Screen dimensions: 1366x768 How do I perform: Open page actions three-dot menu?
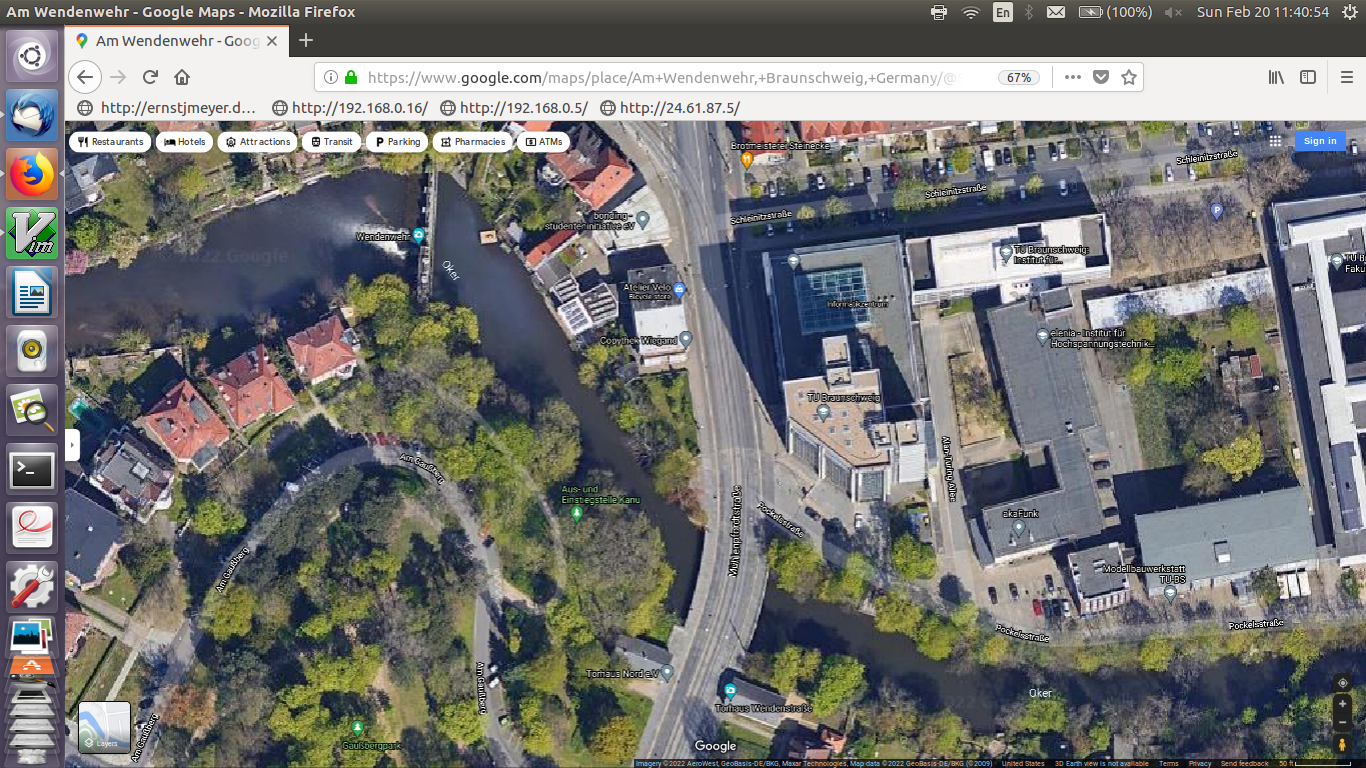1073,77
